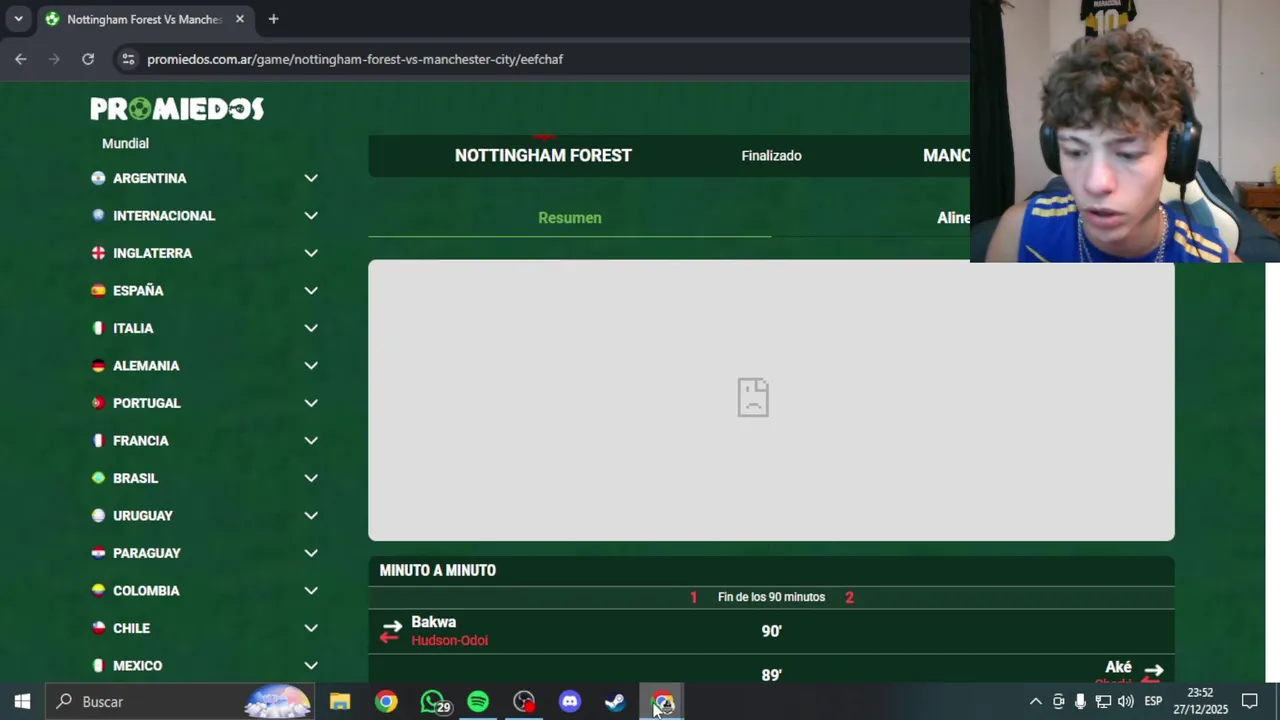This screenshot has width=1280, height=720.
Task: Open the INGLATERRA league label
Action: (153, 253)
